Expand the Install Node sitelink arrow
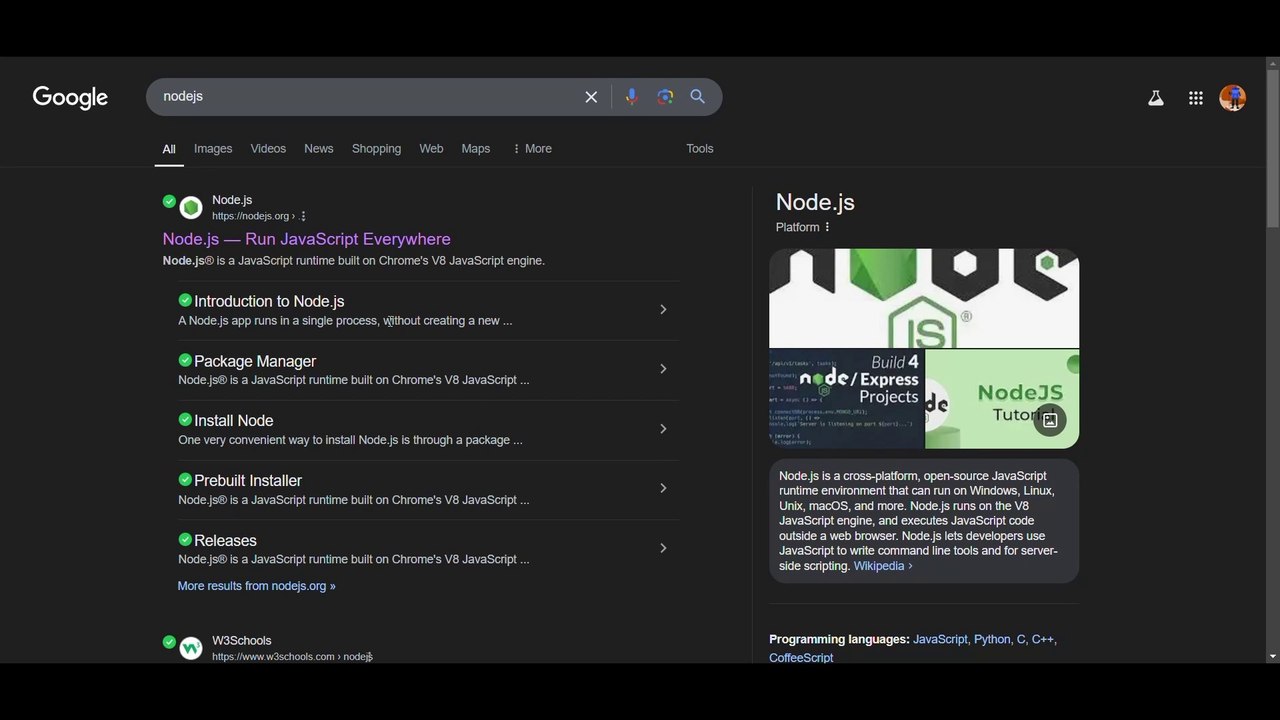The image size is (1280, 720). [x=663, y=429]
